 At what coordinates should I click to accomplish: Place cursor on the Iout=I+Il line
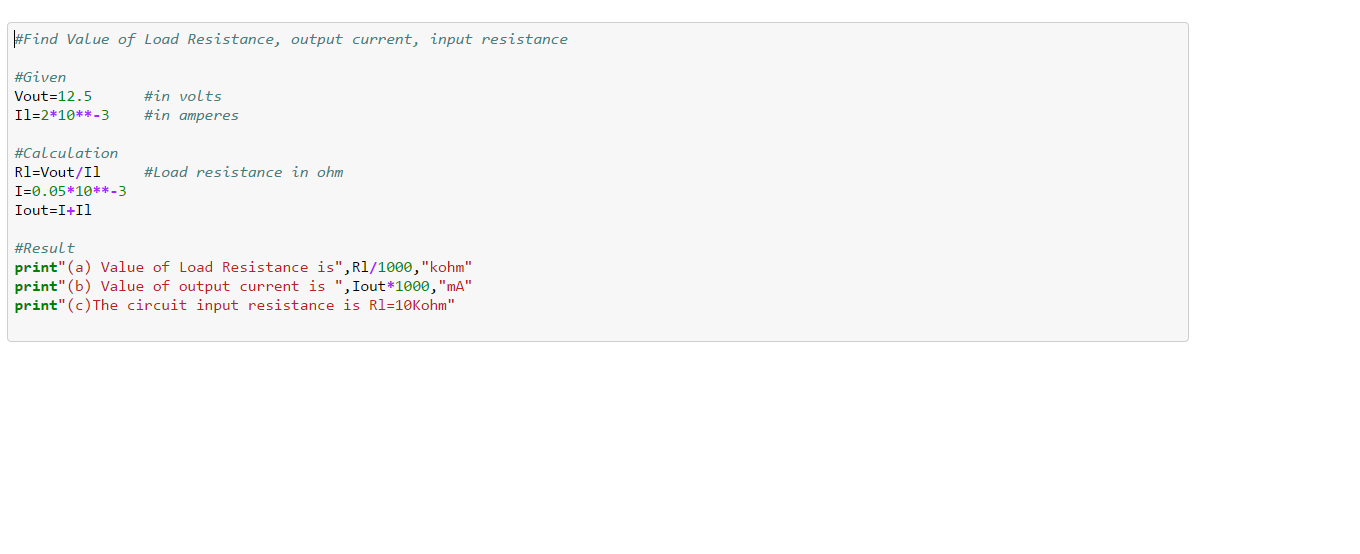click(x=53, y=211)
